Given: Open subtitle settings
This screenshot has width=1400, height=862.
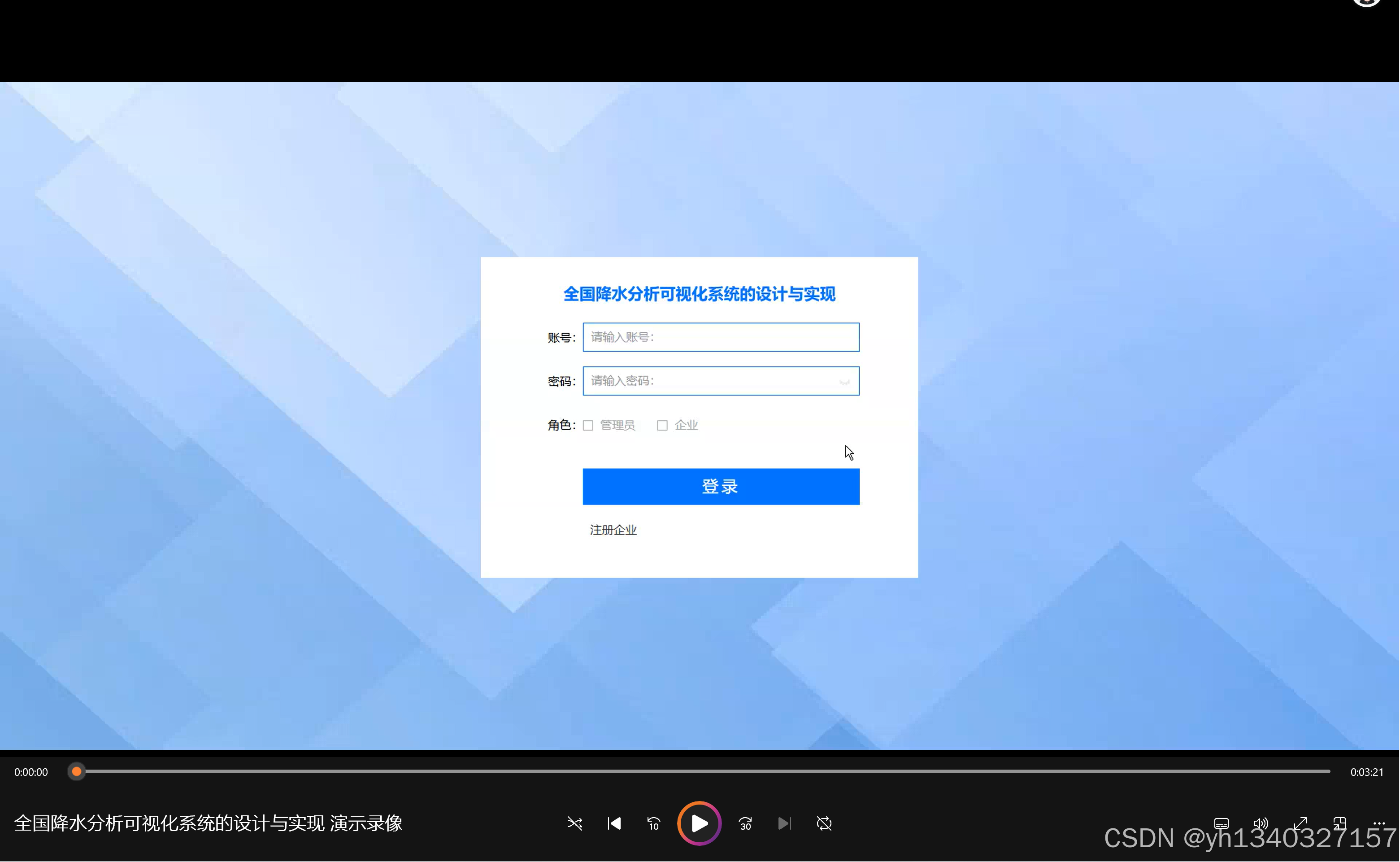Looking at the screenshot, I should point(1221,823).
